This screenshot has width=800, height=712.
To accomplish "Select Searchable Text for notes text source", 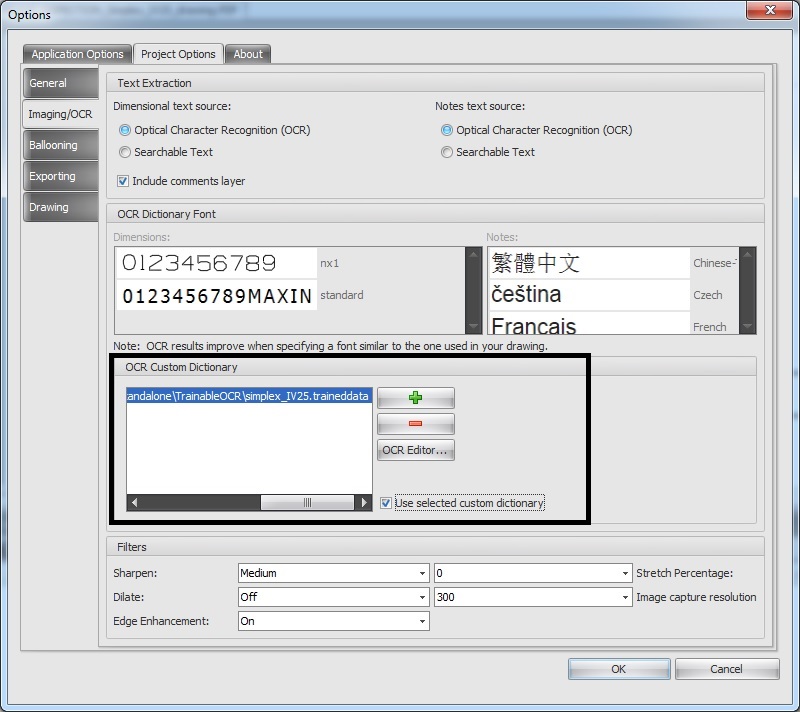I will pyautogui.click(x=447, y=152).
